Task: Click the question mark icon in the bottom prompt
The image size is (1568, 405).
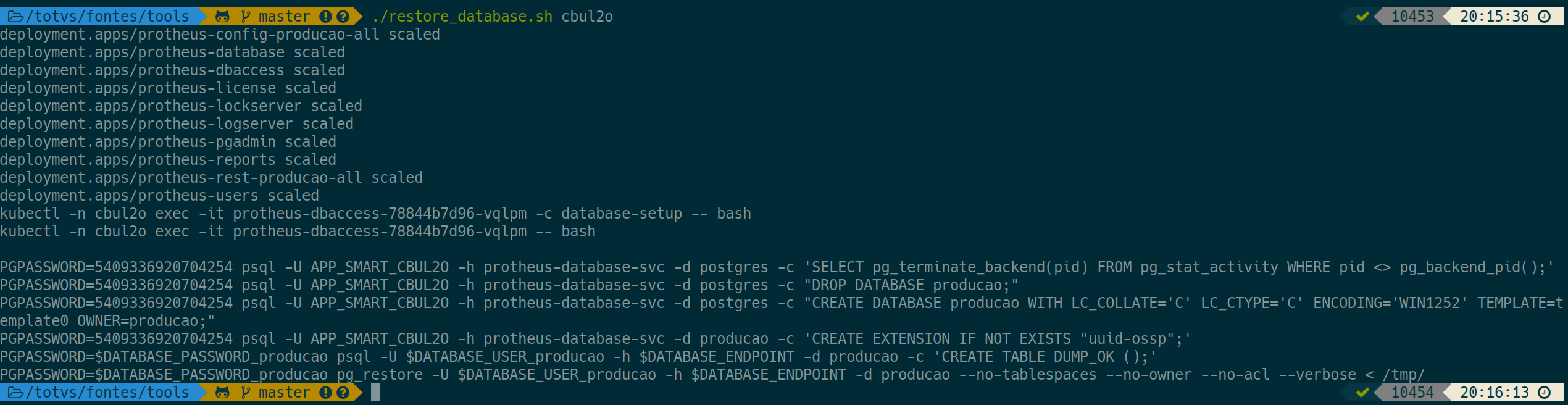Action: tap(343, 393)
